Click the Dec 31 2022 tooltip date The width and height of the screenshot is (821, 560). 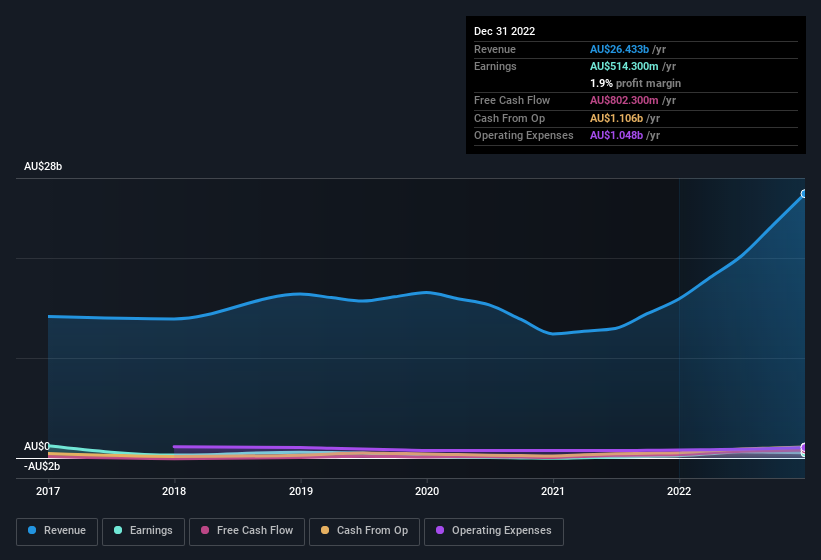[504, 31]
